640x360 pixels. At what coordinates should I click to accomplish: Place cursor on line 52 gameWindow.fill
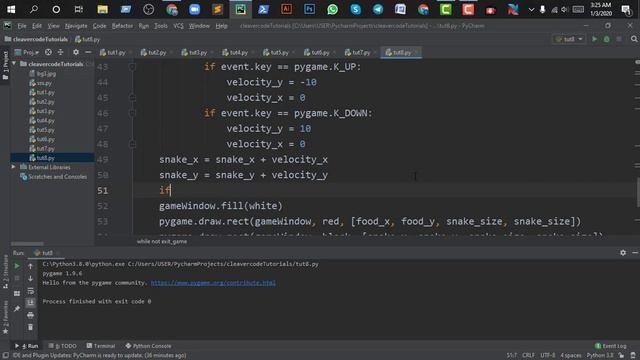pos(220,206)
